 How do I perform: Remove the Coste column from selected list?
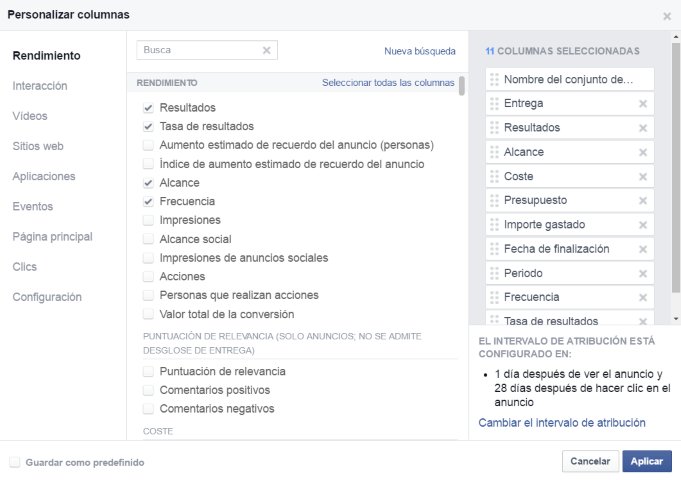[x=643, y=177]
